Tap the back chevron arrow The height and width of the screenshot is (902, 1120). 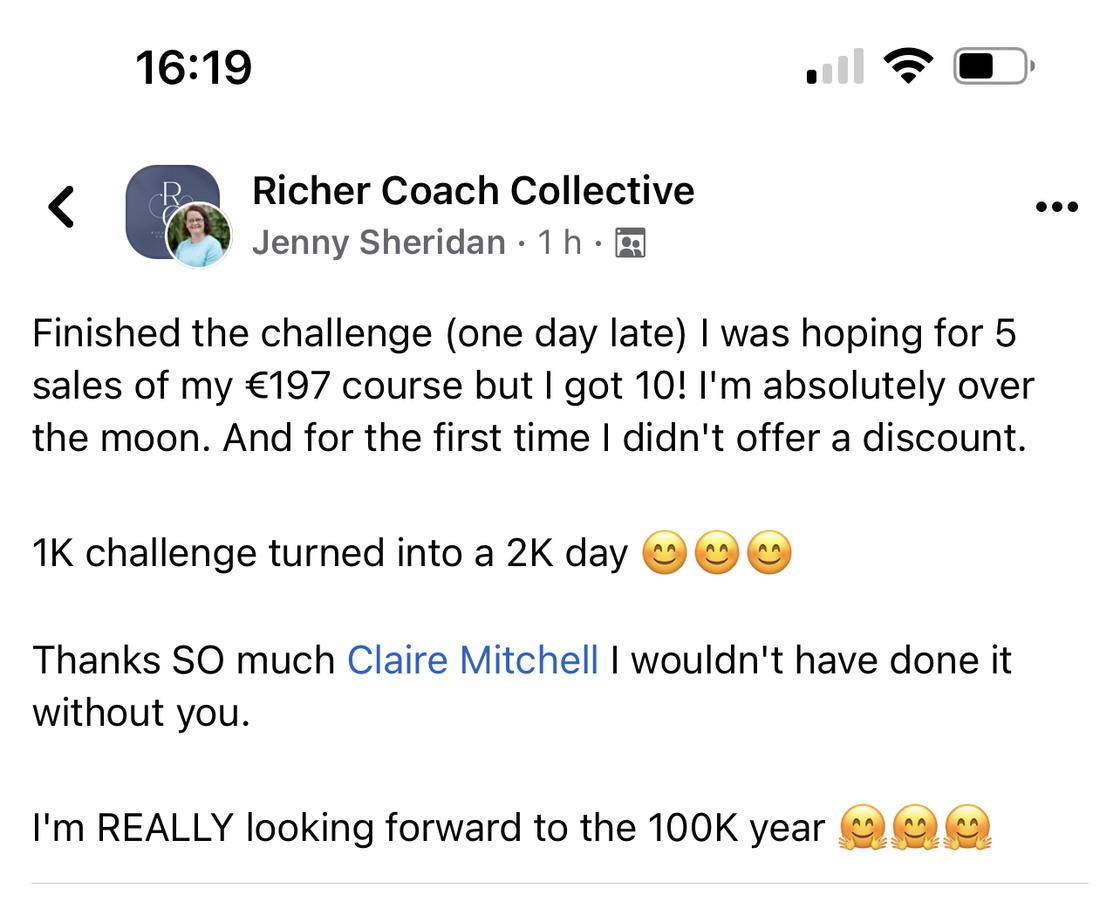(x=62, y=207)
